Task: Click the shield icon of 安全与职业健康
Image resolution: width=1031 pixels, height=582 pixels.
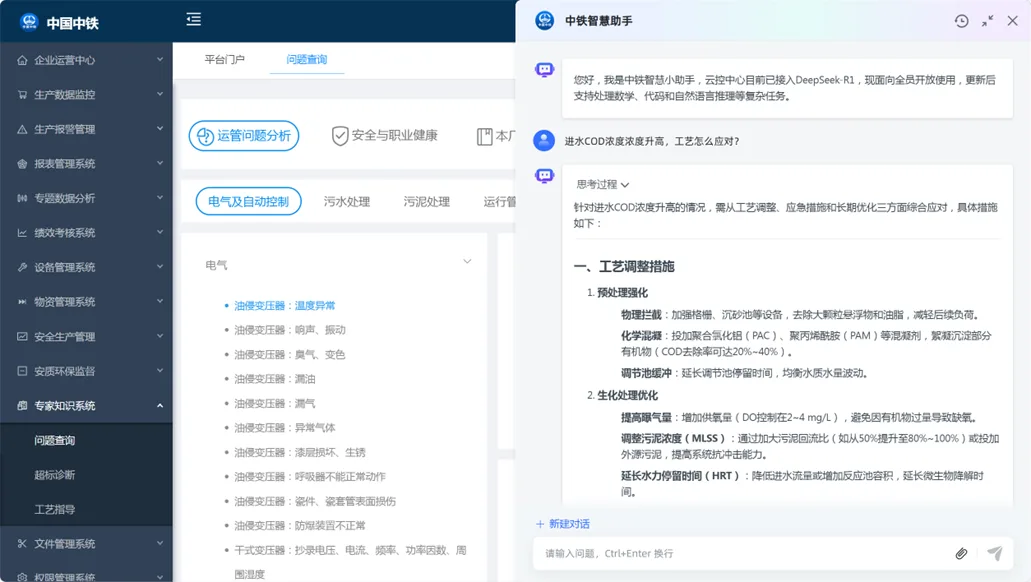Action: 340,136
